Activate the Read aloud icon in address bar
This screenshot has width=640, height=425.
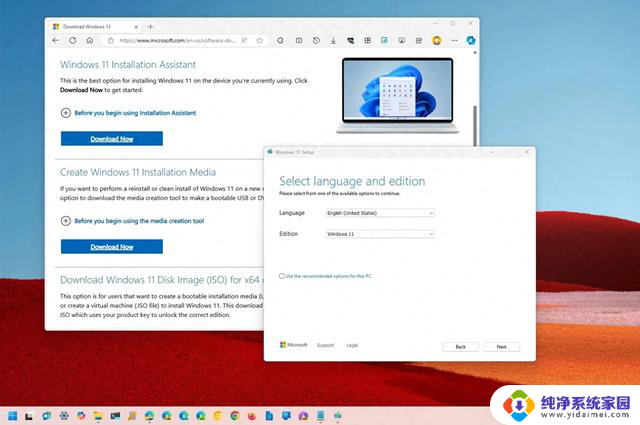244,40
